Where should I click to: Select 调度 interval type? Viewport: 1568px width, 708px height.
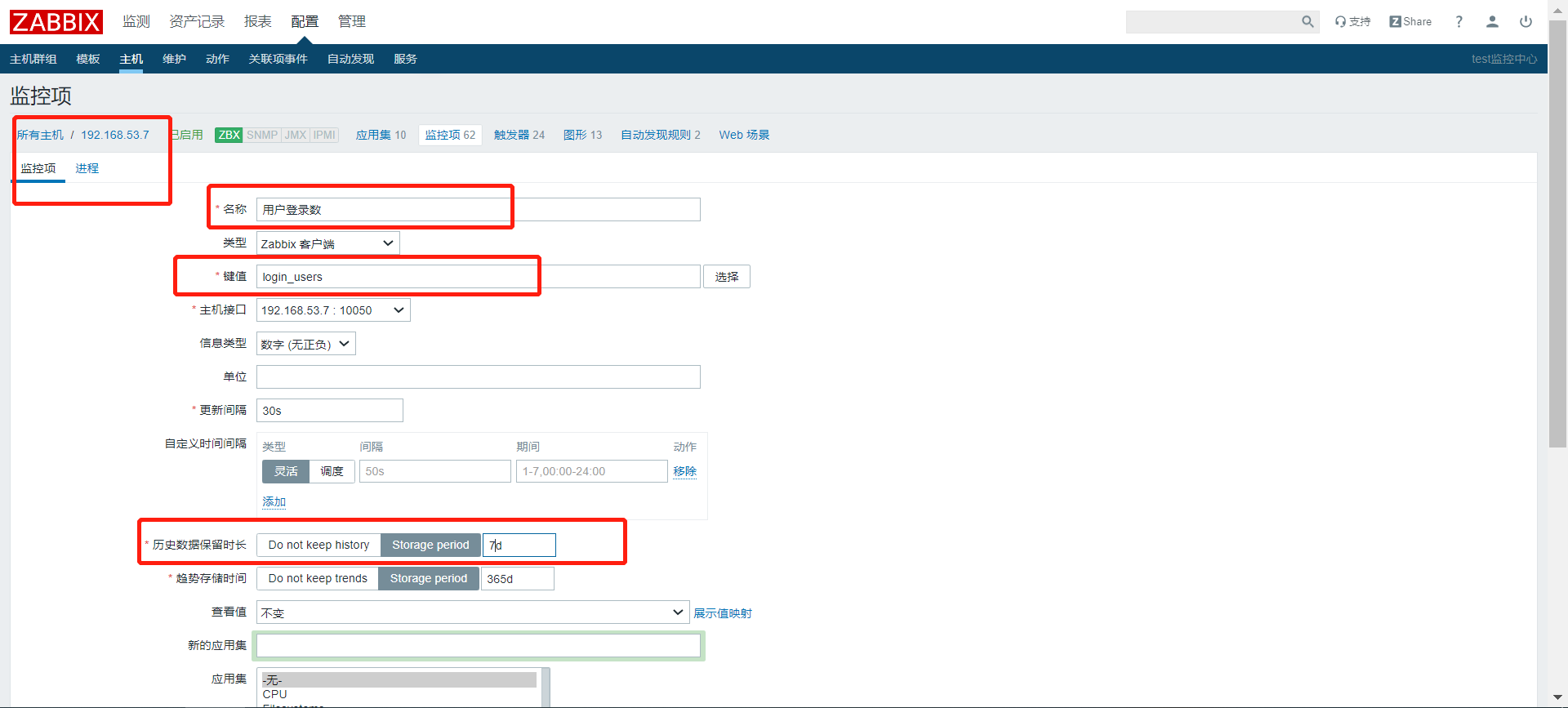pyautogui.click(x=332, y=471)
